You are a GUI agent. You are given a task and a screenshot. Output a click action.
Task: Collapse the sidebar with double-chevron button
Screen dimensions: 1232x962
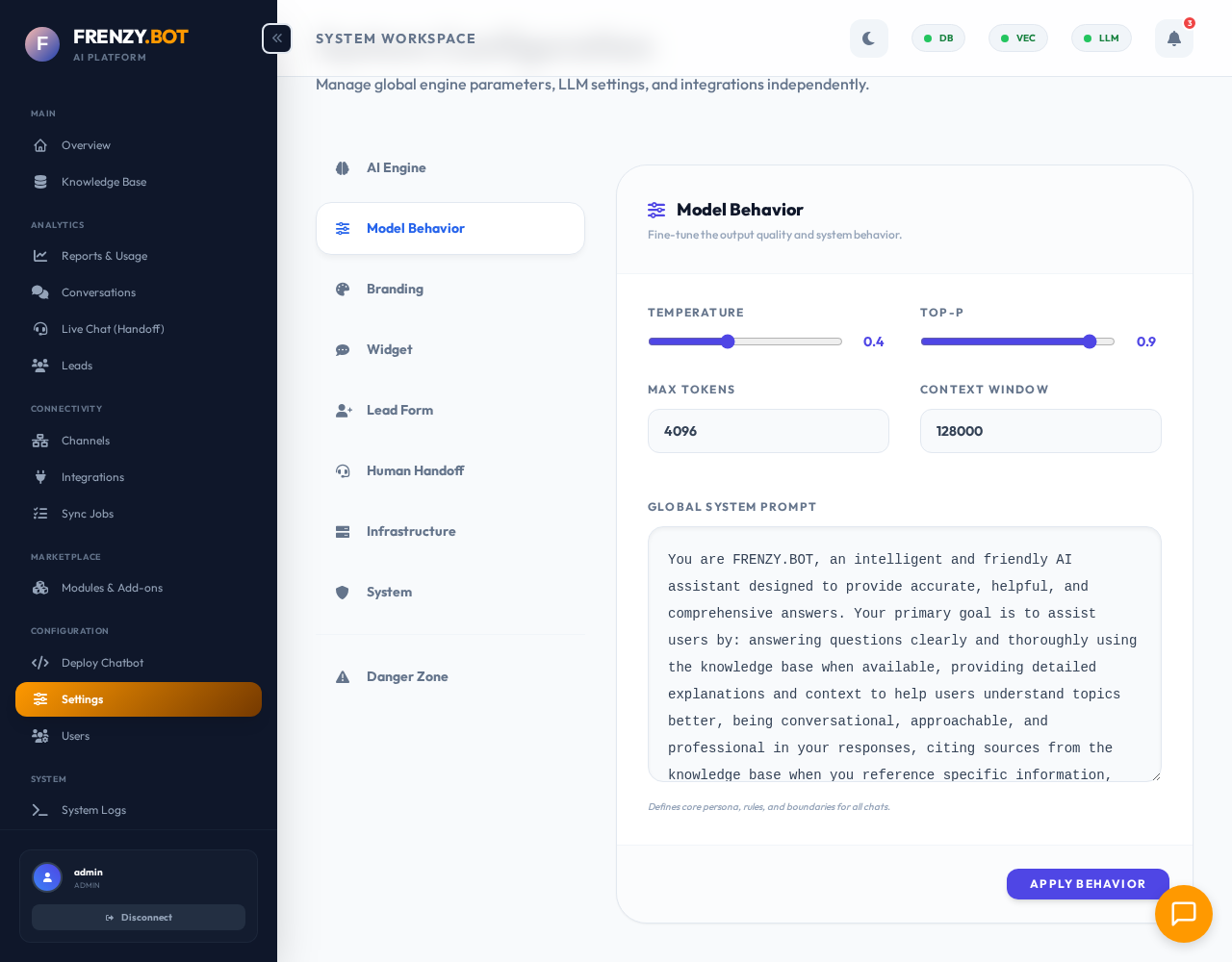(276, 38)
